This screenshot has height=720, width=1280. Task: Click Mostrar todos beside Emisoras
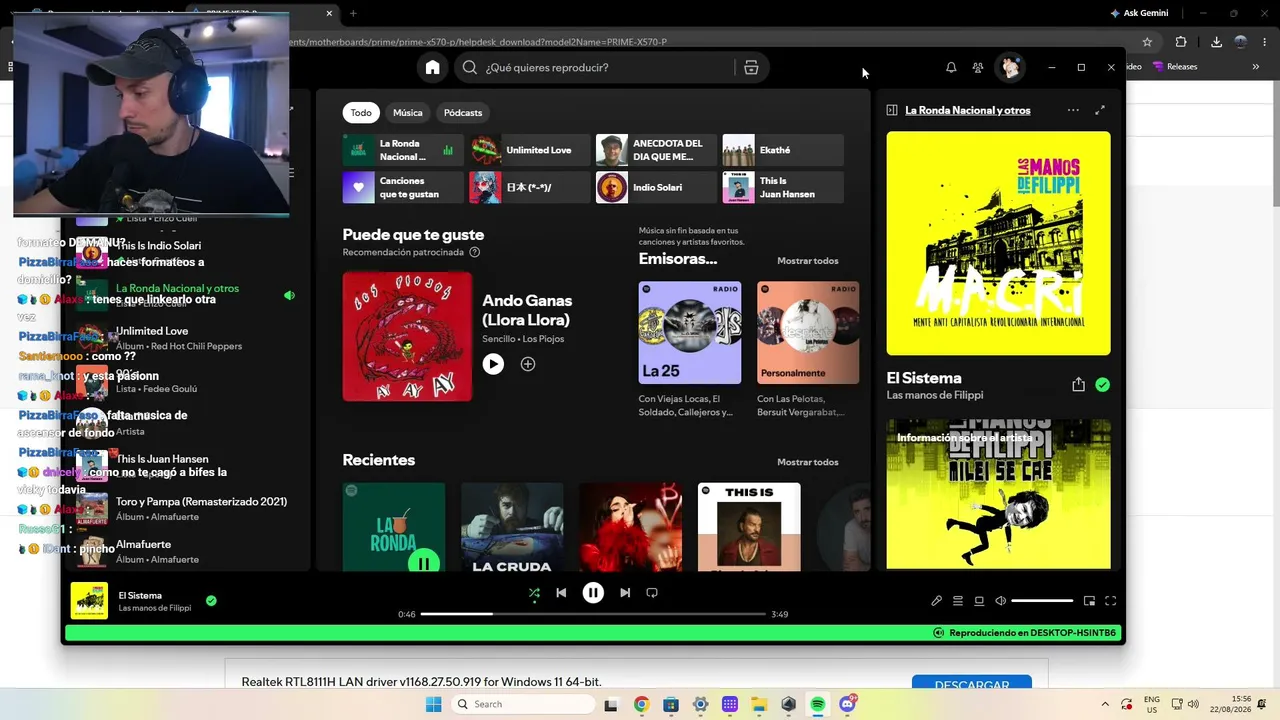[808, 261]
